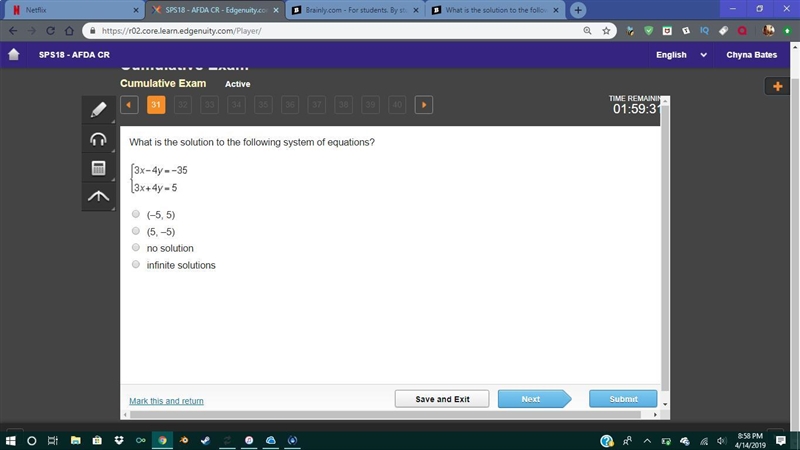Screen dimensions: 800x450
Task: Click the orange plus button
Action: click(778, 86)
